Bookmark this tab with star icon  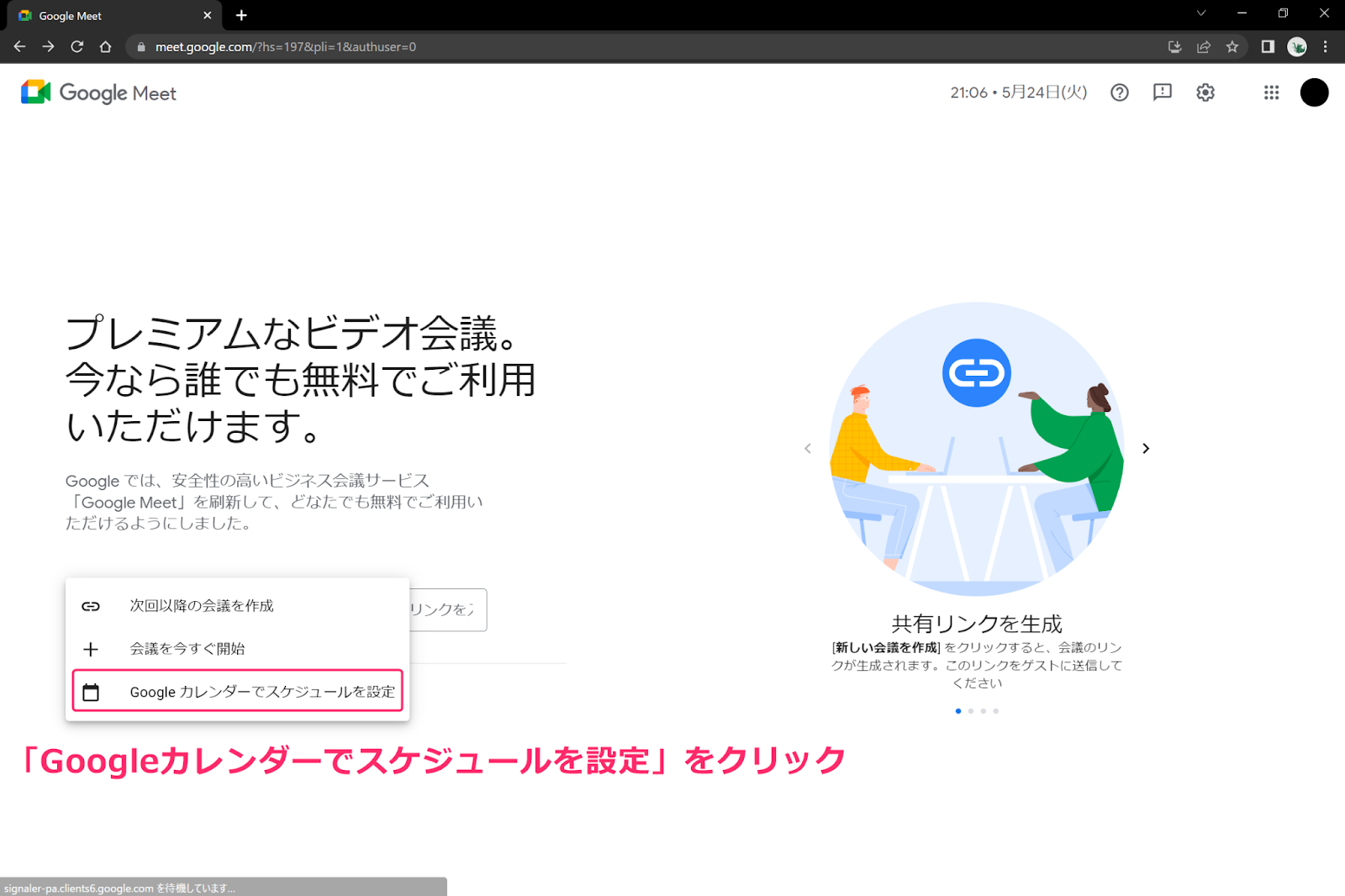[x=1232, y=47]
